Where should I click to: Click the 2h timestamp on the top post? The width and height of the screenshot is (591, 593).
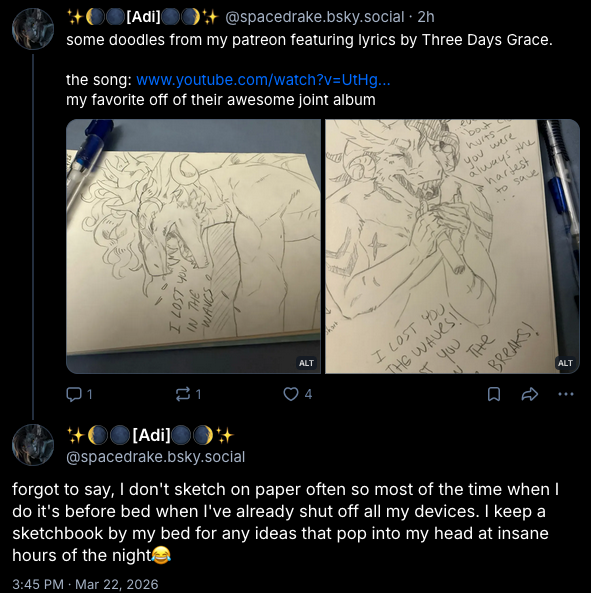(x=426, y=17)
